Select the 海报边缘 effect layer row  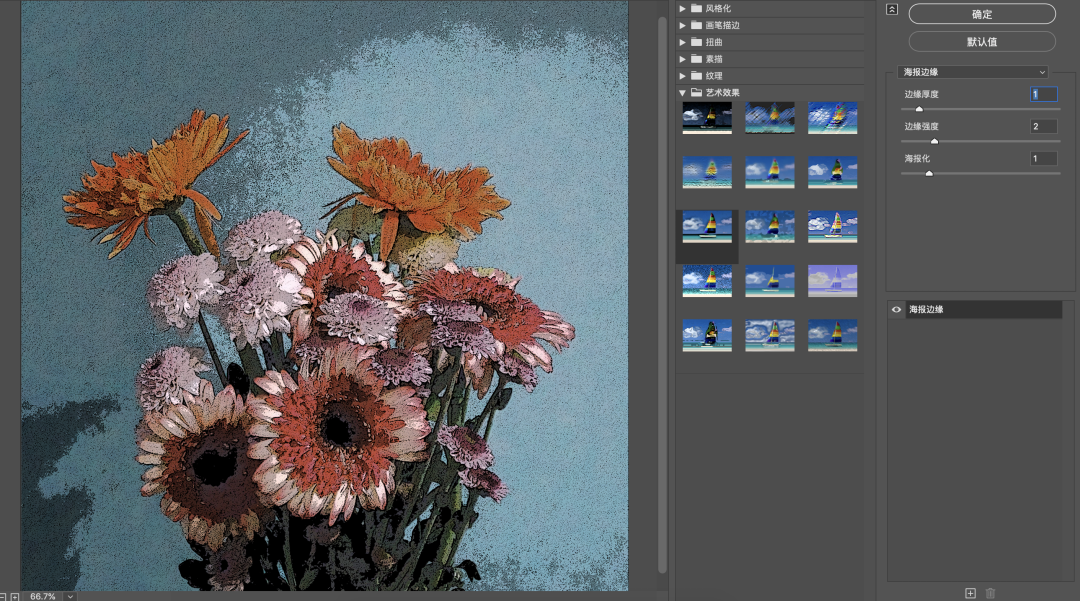coord(983,310)
